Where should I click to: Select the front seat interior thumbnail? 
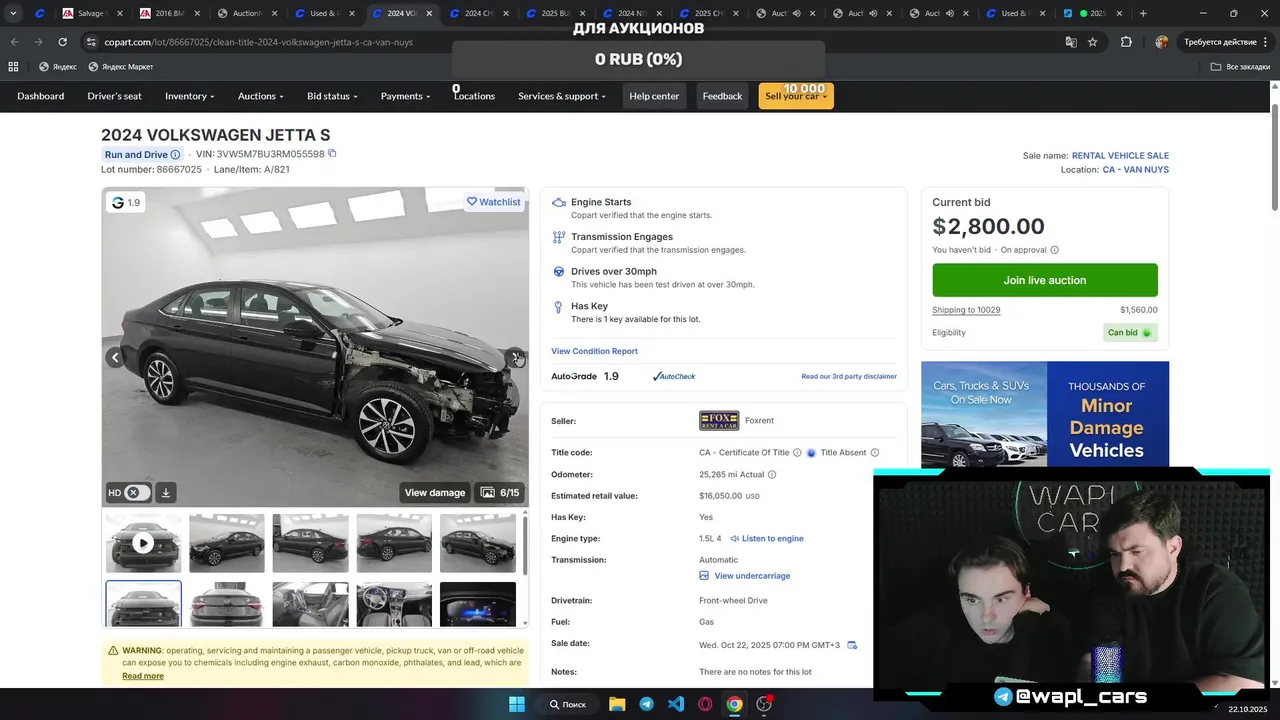(x=311, y=604)
